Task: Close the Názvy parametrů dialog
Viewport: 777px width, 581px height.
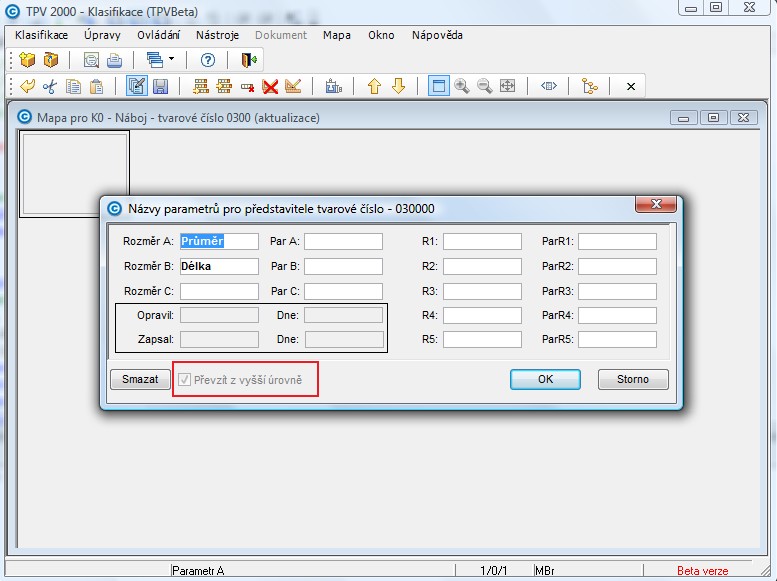Action: coord(656,204)
